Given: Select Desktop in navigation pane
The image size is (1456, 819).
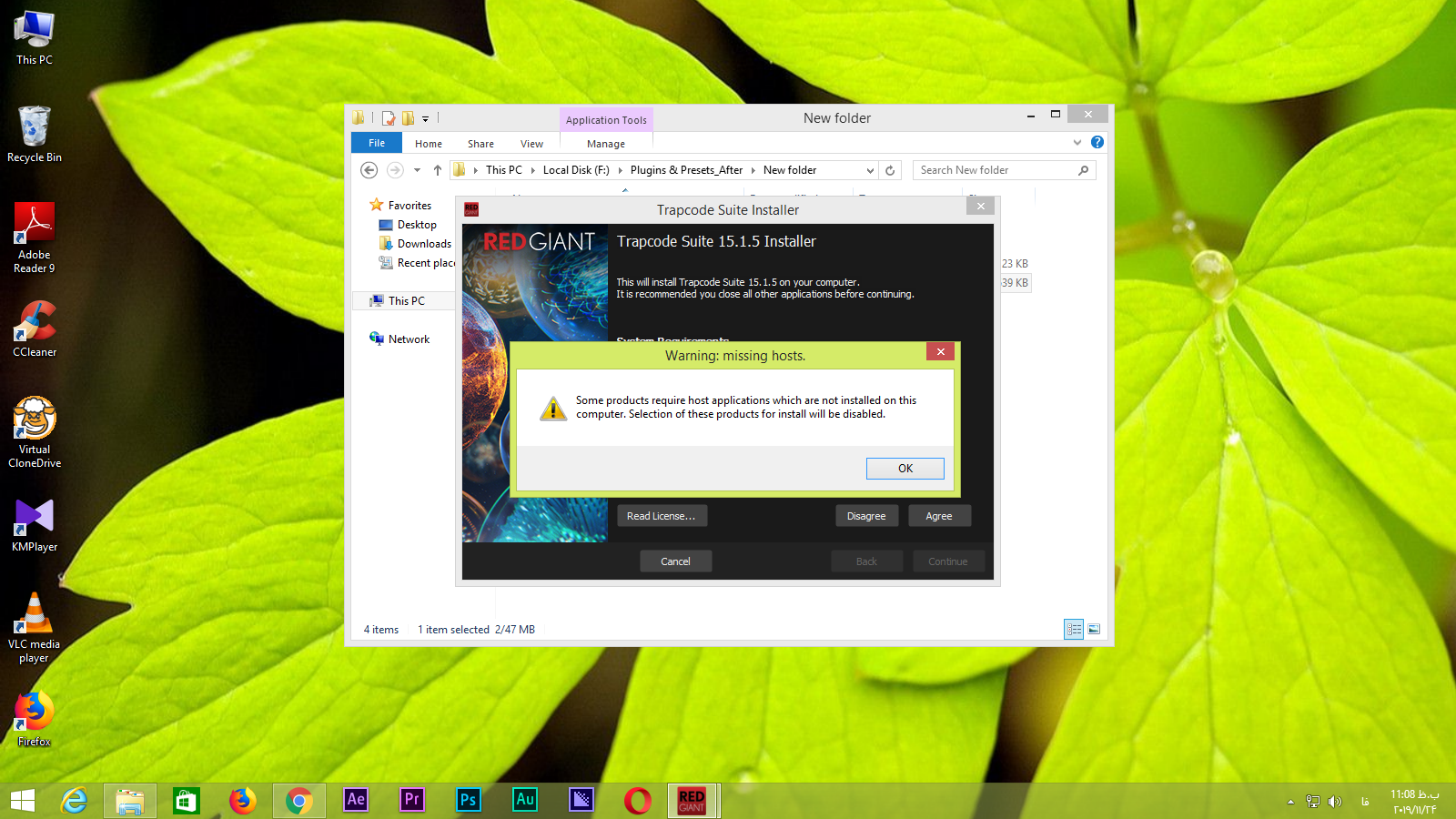Looking at the screenshot, I should (417, 225).
